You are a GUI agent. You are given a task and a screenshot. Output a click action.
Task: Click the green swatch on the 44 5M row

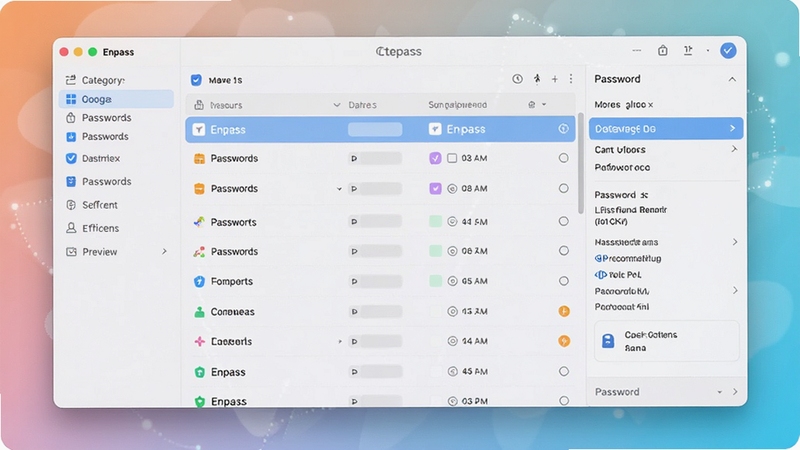point(435,221)
